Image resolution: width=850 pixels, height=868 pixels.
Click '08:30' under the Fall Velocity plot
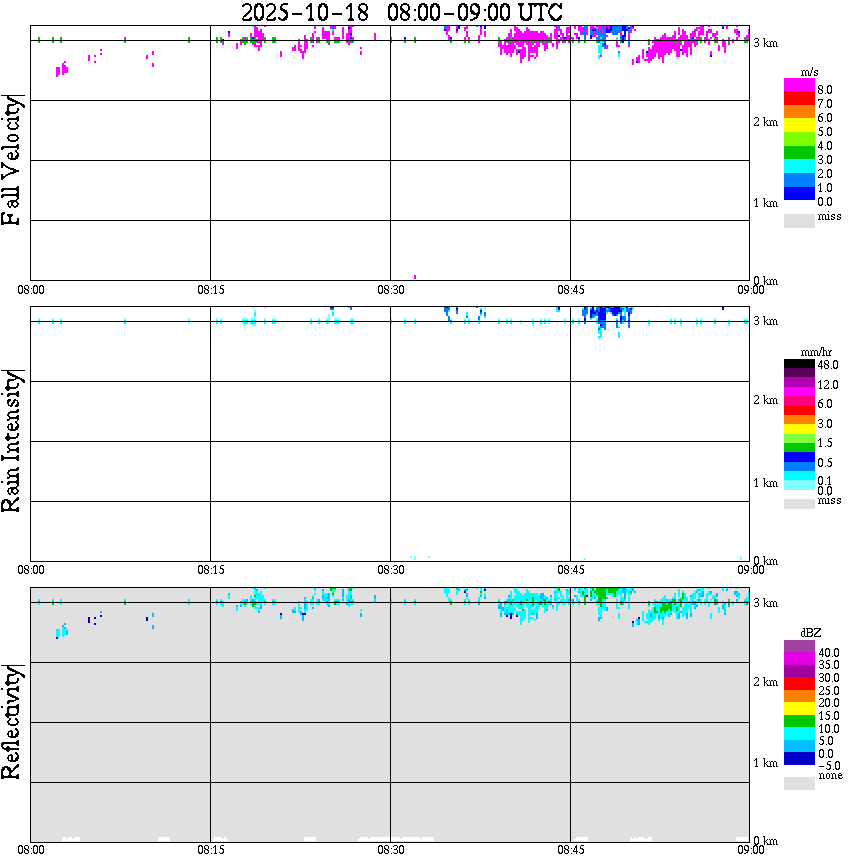tap(391, 290)
